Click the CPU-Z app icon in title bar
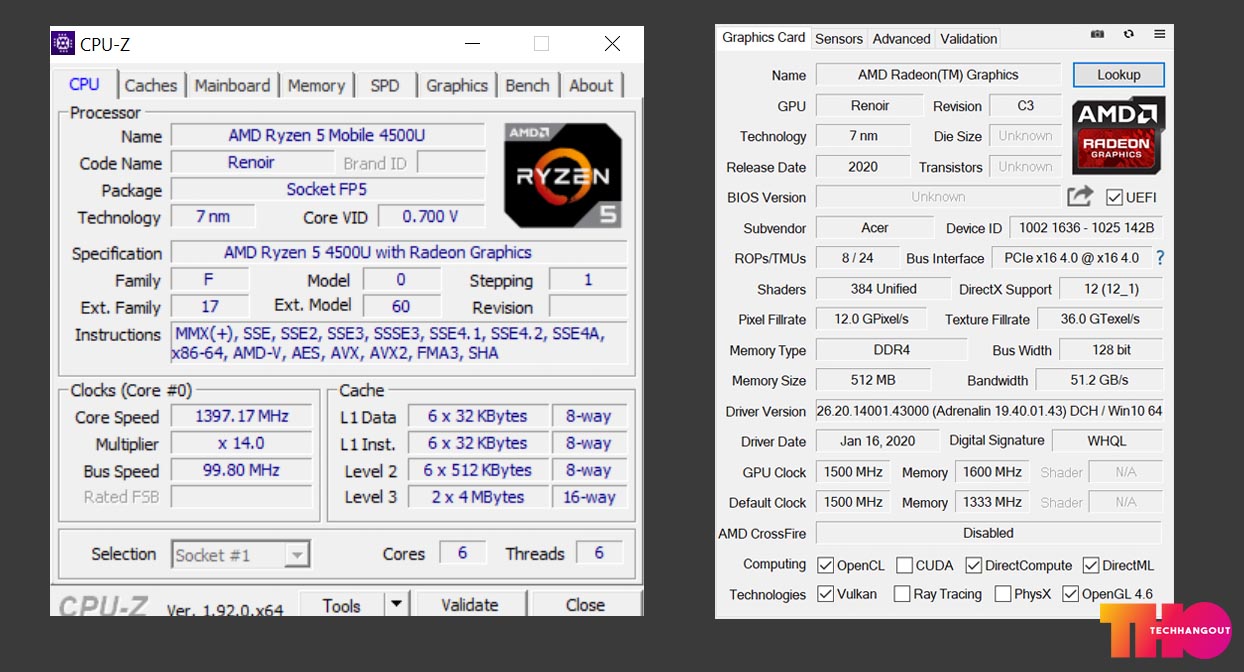Viewport: 1244px width, 672px height. [x=63, y=44]
